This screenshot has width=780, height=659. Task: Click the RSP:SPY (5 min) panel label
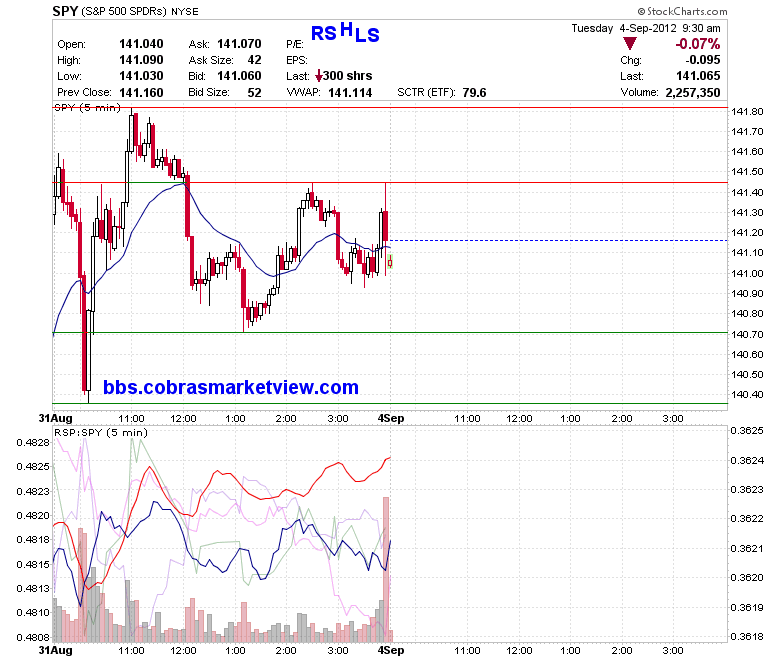click(101, 432)
